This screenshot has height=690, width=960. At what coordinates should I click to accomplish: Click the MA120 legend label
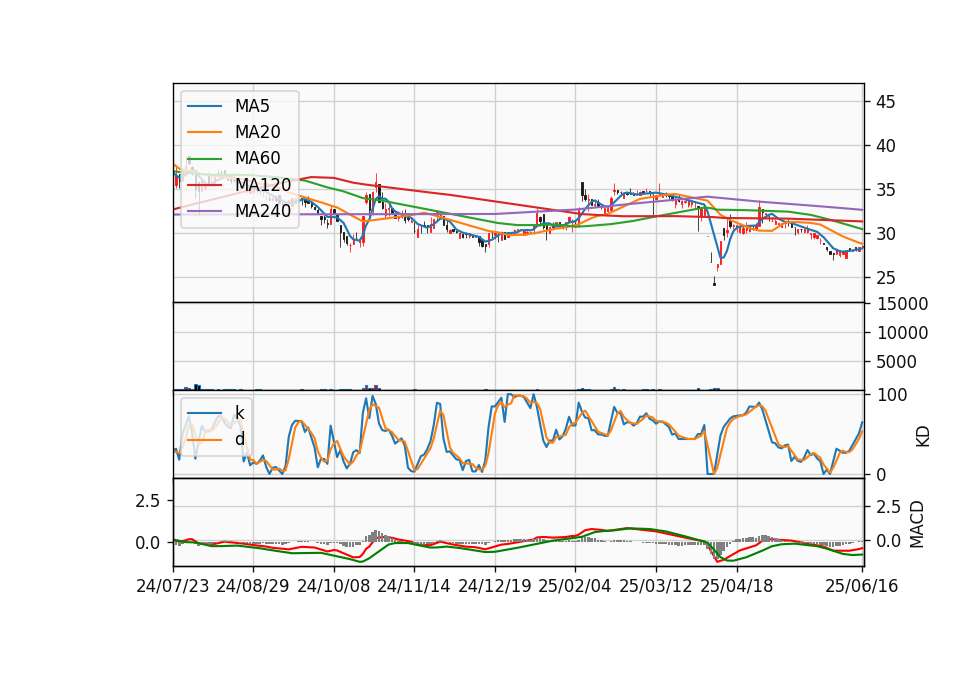[x=263, y=184]
